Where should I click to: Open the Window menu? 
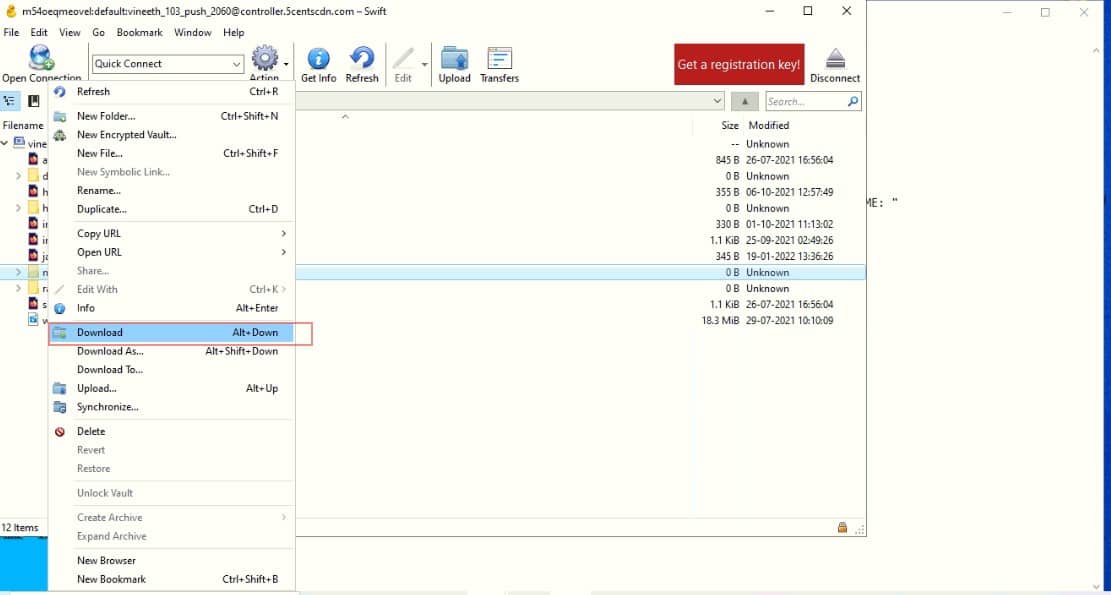(x=193, y=33)
